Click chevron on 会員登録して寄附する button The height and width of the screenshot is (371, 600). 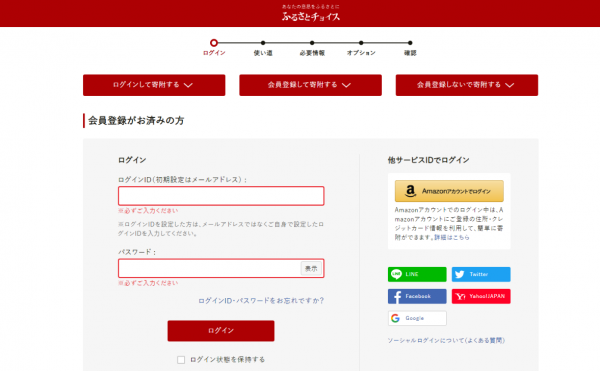tap(346, 85)
